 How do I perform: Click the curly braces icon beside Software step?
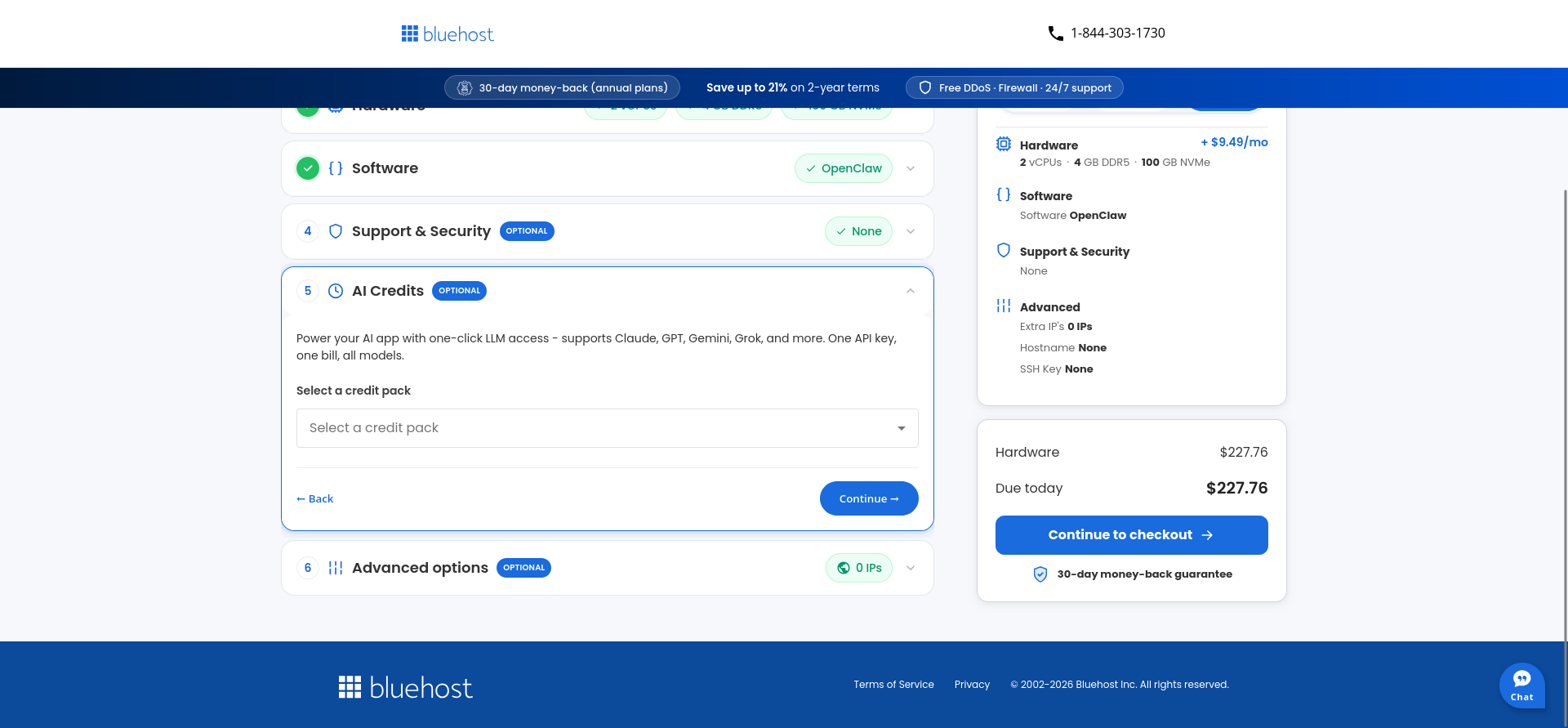(x=336, y=168)
